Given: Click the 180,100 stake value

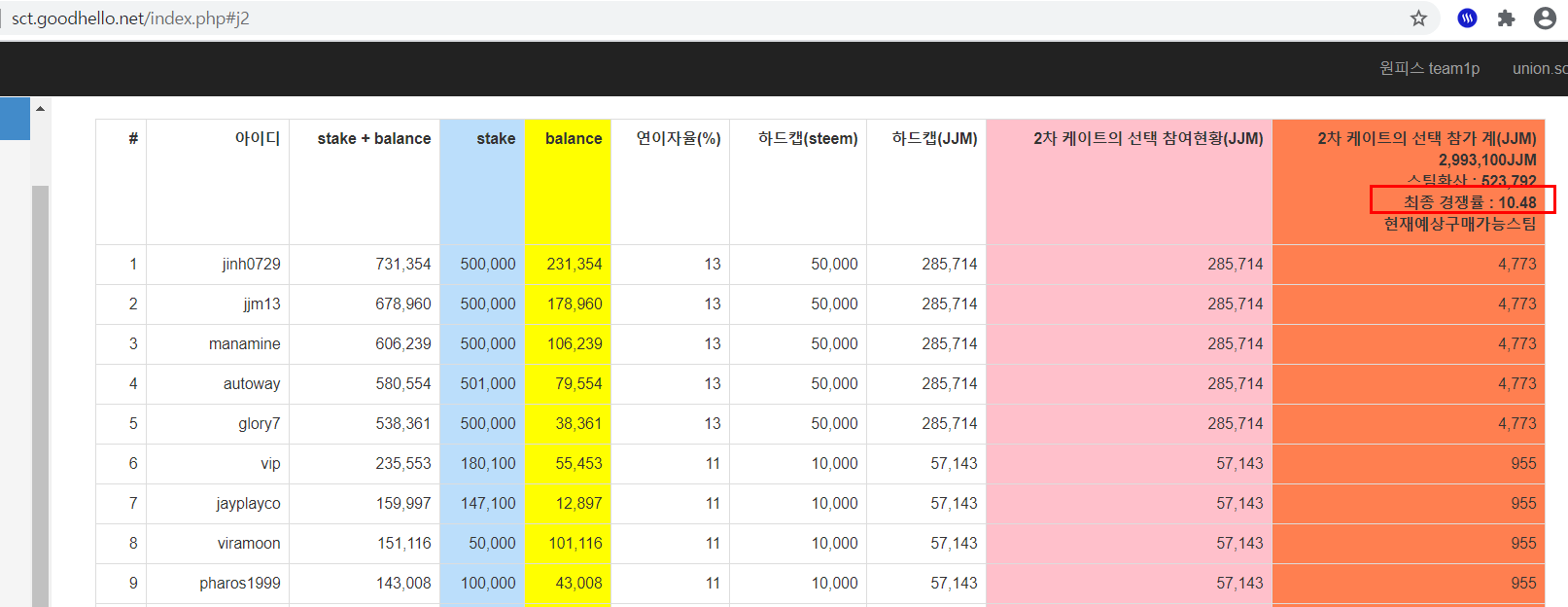Looking at the screenshot, I should tap(488, 463).
